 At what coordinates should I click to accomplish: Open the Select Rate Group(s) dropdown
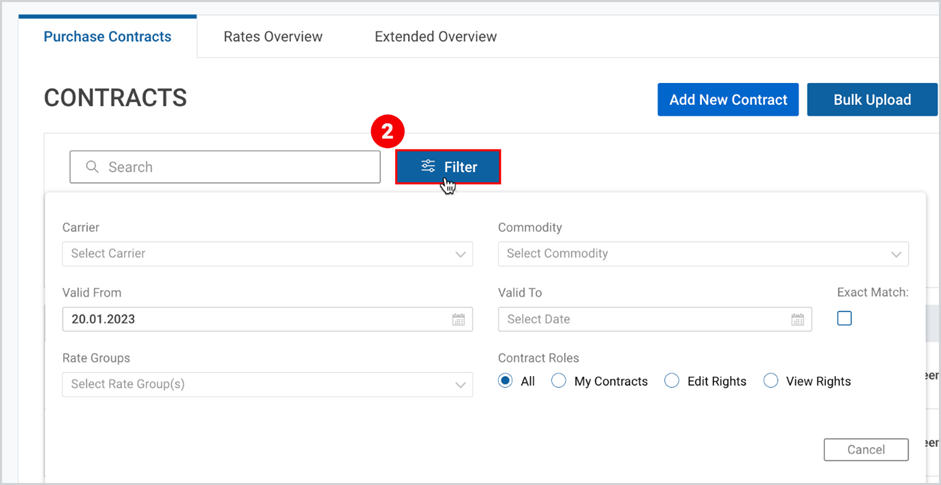[x=268, y=385]
